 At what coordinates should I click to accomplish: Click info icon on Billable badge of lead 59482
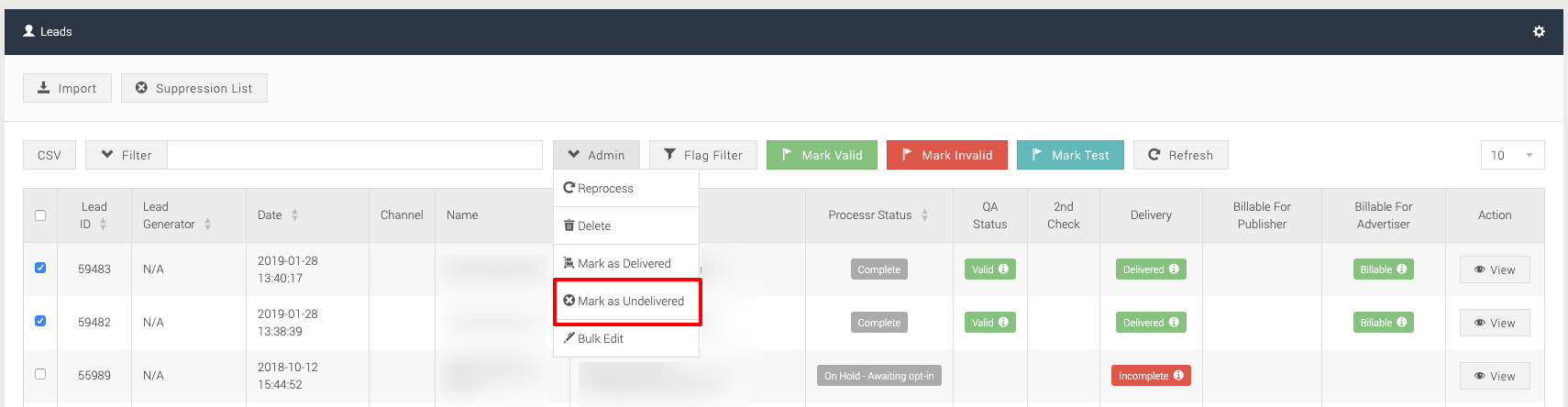click(x=1401, y=322)
